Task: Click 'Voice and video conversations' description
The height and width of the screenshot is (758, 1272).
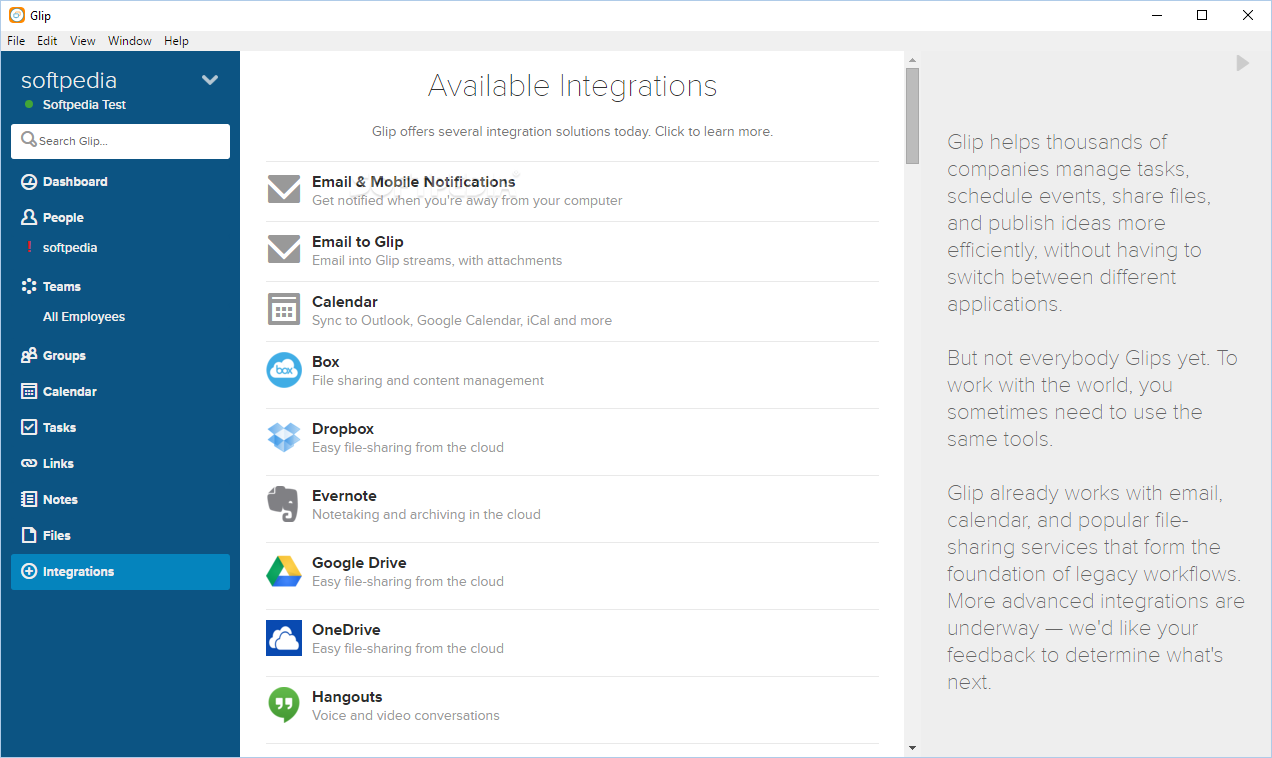Action: click(406, 716)
